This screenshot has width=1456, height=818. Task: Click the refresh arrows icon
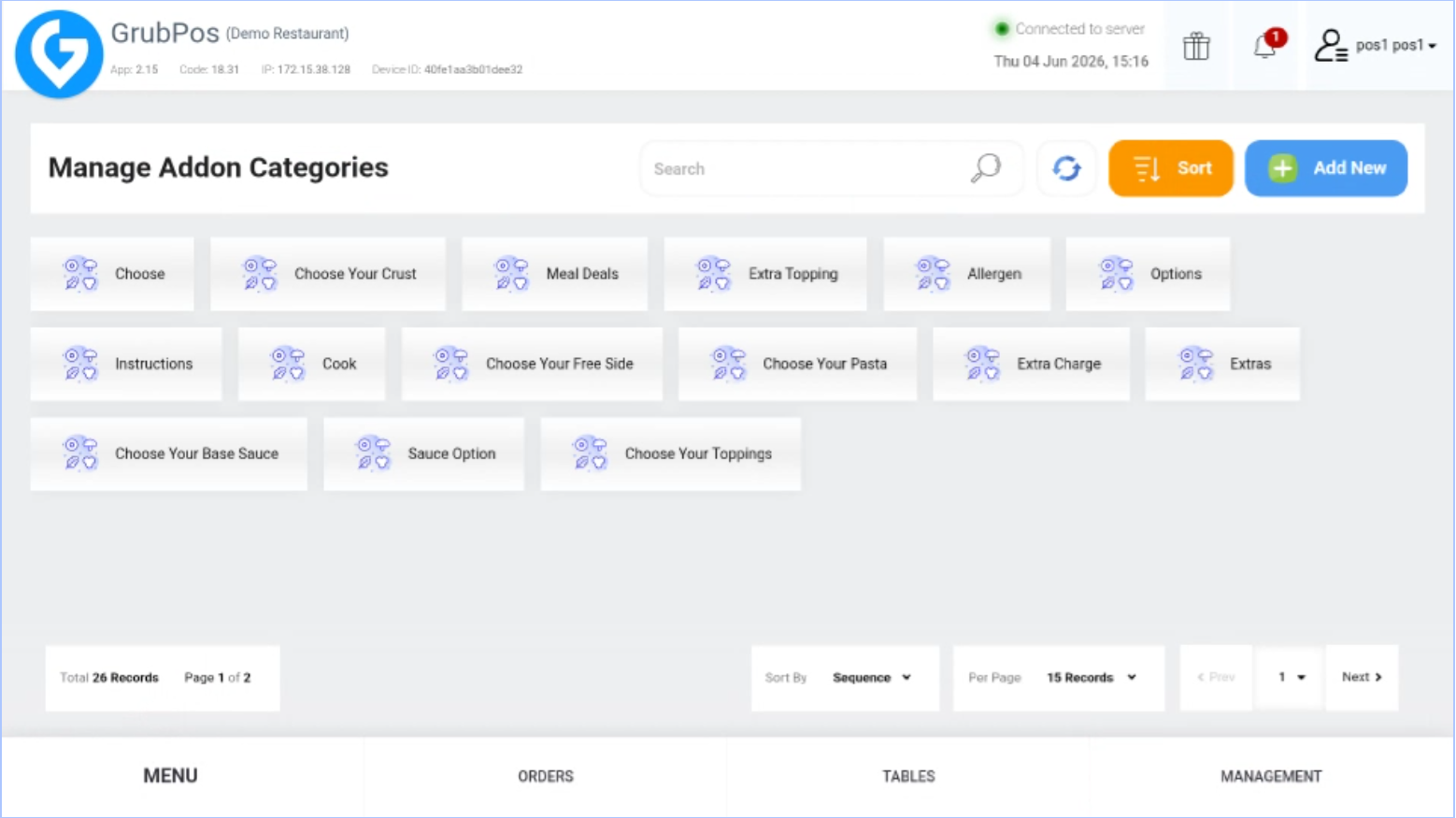click(1066, 168)
